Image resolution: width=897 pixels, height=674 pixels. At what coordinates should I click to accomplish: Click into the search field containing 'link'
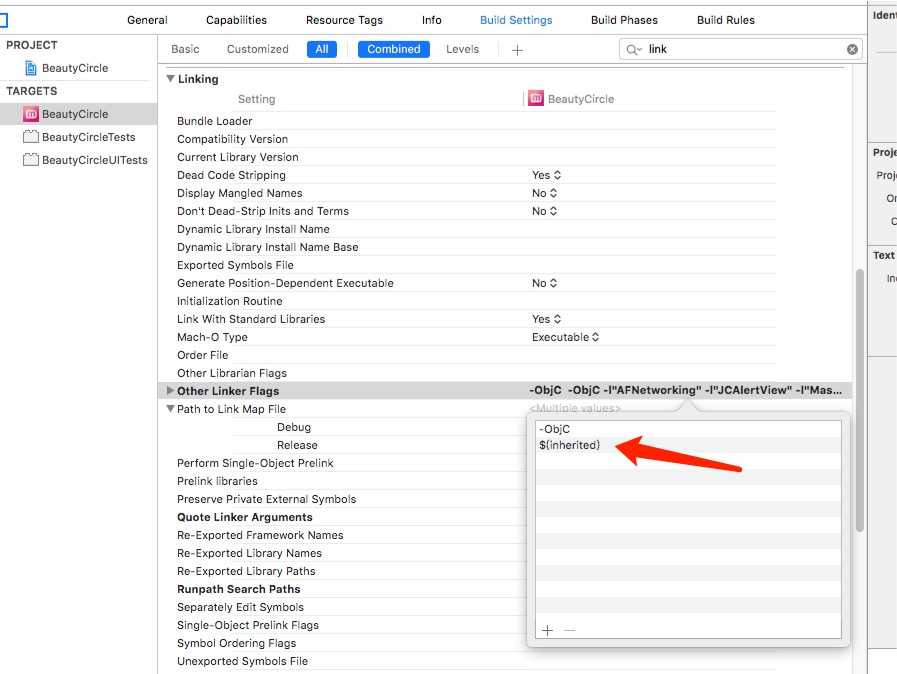pos(741,50)
